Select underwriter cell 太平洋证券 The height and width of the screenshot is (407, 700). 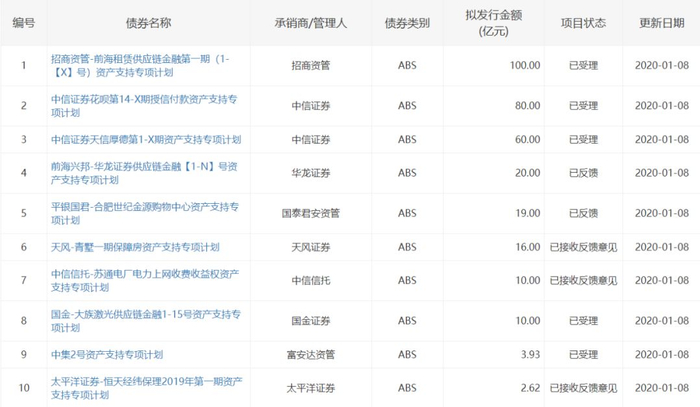coord(311,388)
